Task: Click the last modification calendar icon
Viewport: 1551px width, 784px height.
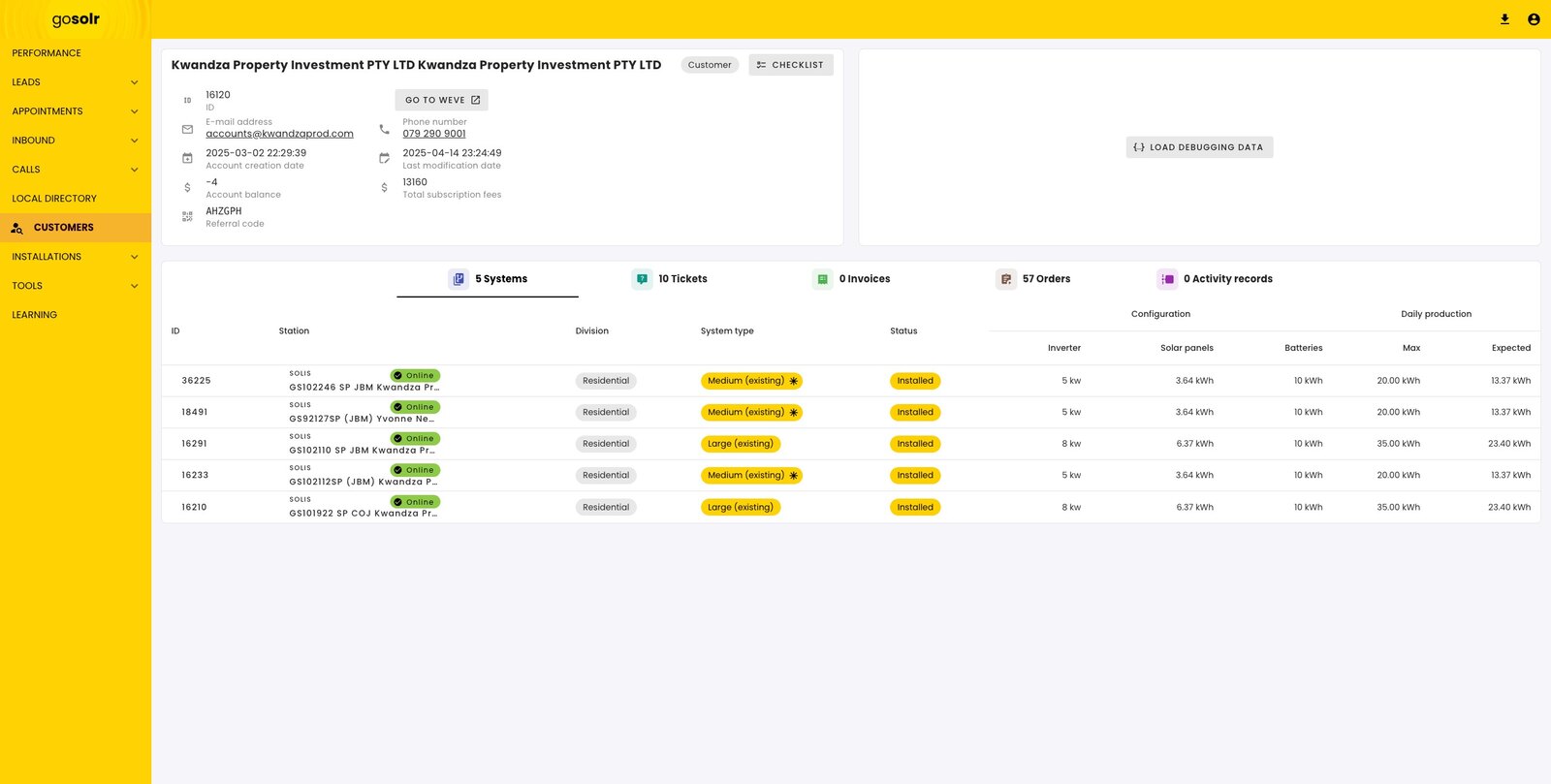Action: click(x=385, y=158)
